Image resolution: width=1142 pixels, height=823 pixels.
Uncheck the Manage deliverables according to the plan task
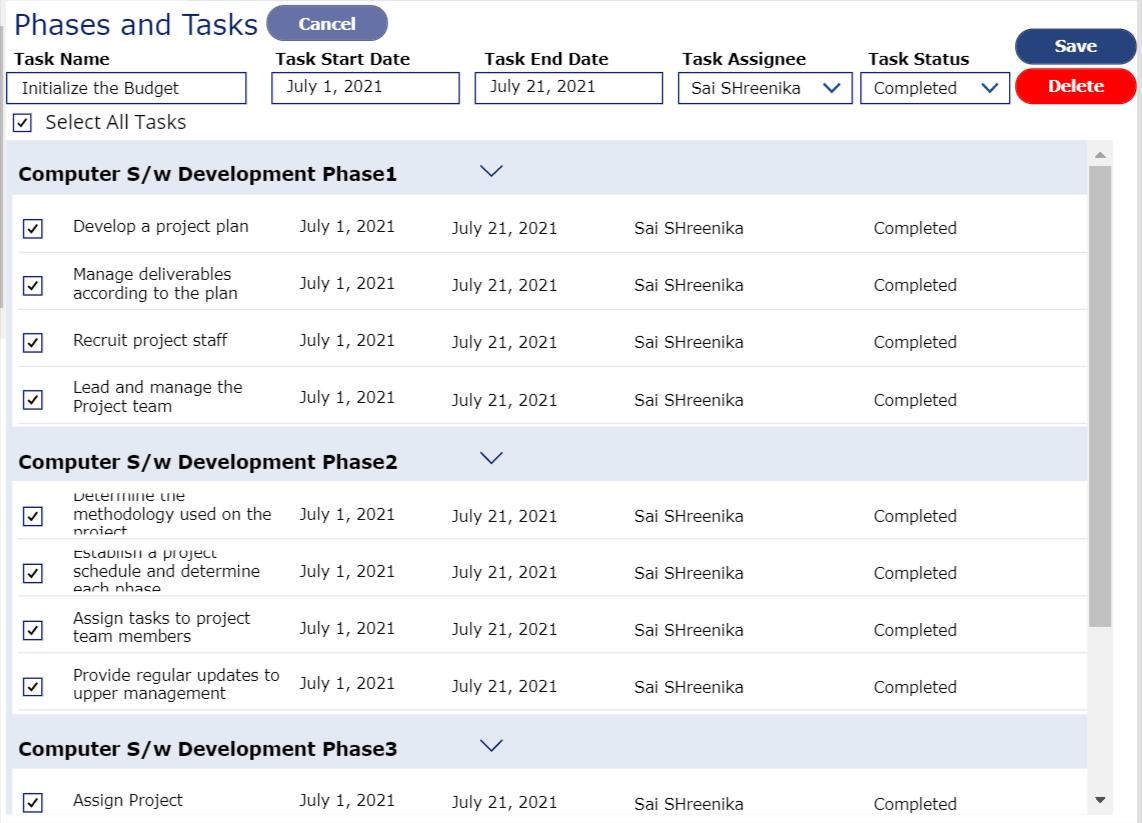(x=34, y=285)
